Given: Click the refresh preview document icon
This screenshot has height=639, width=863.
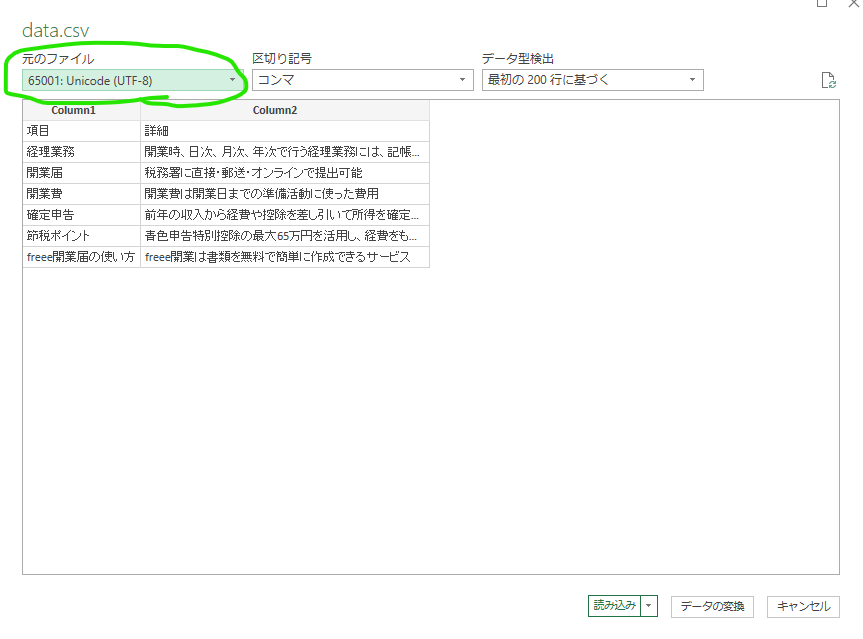Looking at the screenshot, I should (x=828, y=80).
